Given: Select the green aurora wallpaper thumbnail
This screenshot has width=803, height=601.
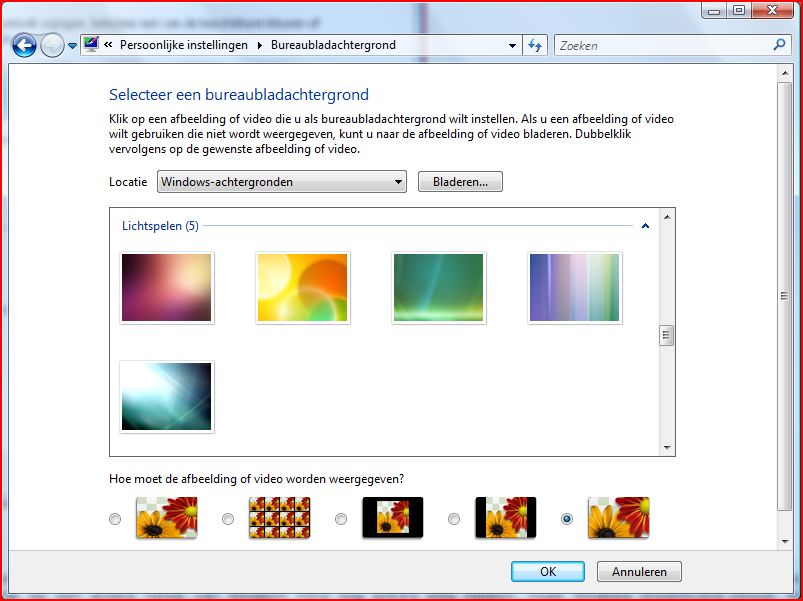Looking at the screenshot, I should 439,287.
